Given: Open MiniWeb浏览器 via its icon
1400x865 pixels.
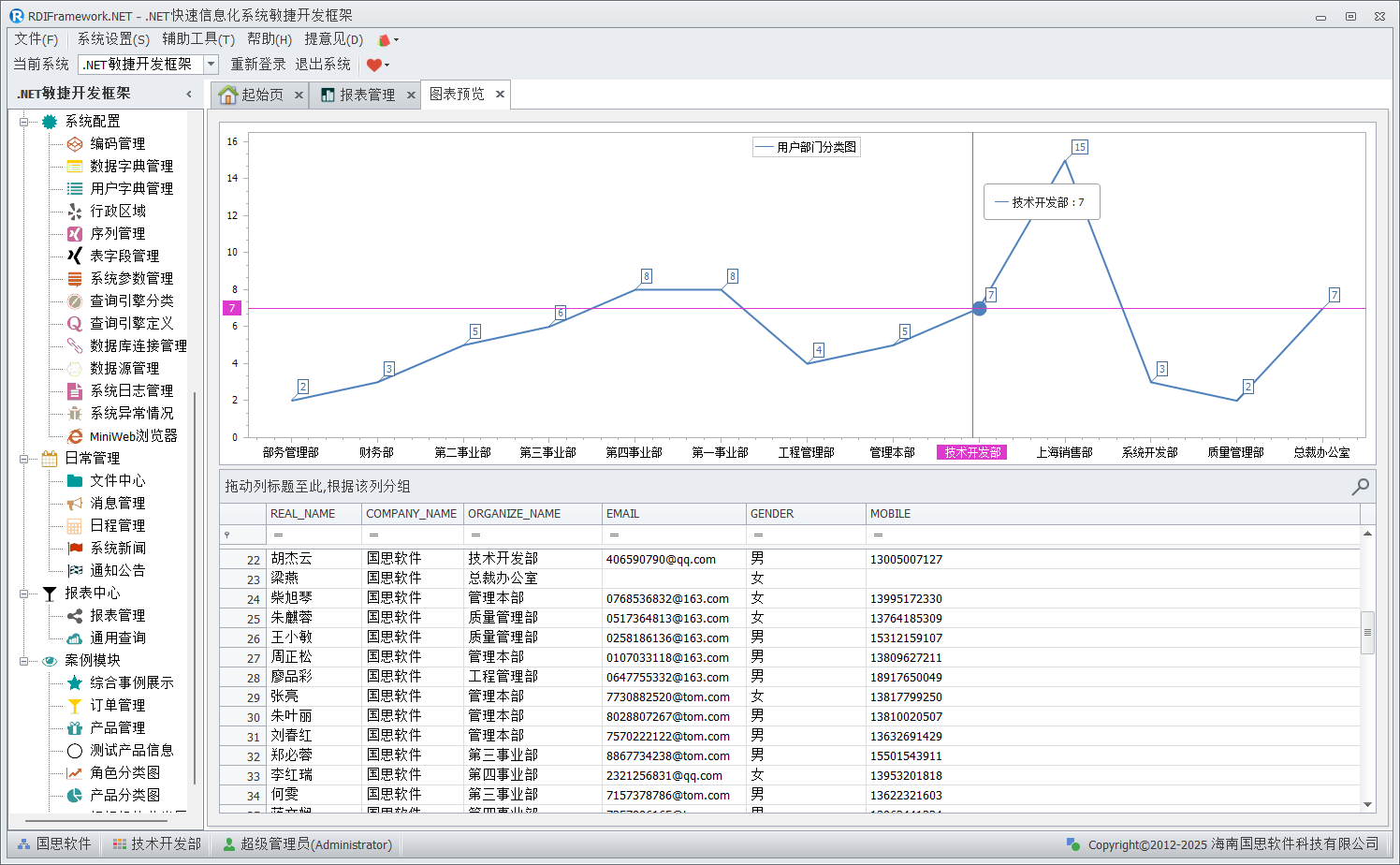Looking at the screenshot, I should pyautogui.click(x=75, y=436).
